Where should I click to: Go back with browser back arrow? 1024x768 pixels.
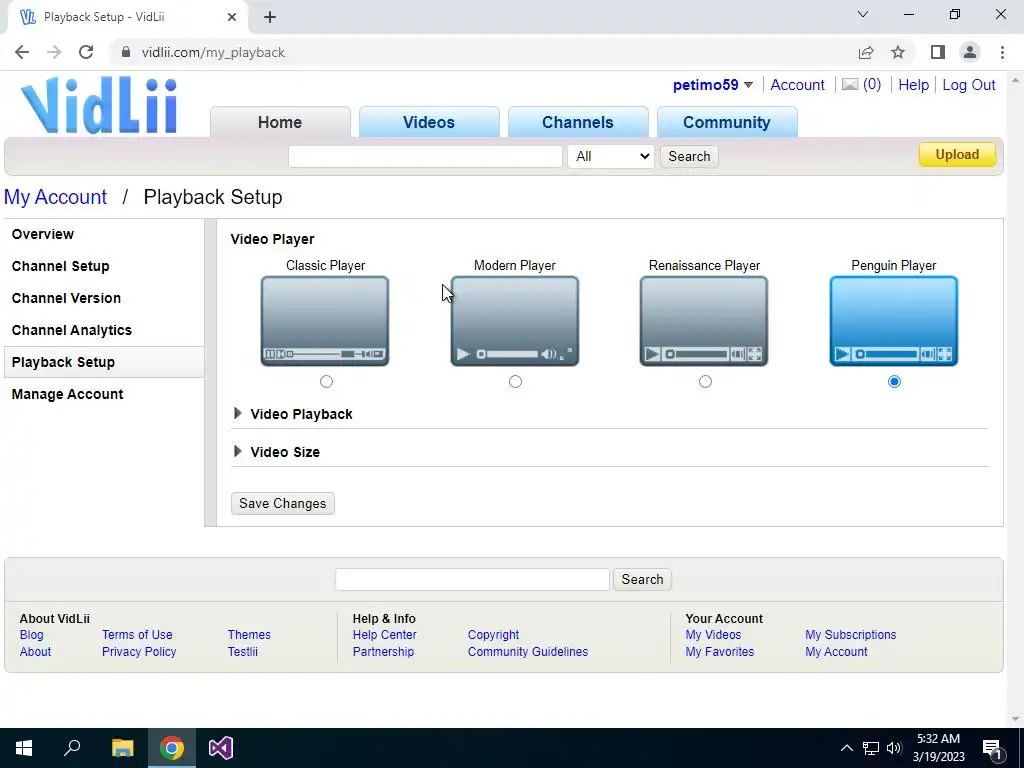[22, 52]
